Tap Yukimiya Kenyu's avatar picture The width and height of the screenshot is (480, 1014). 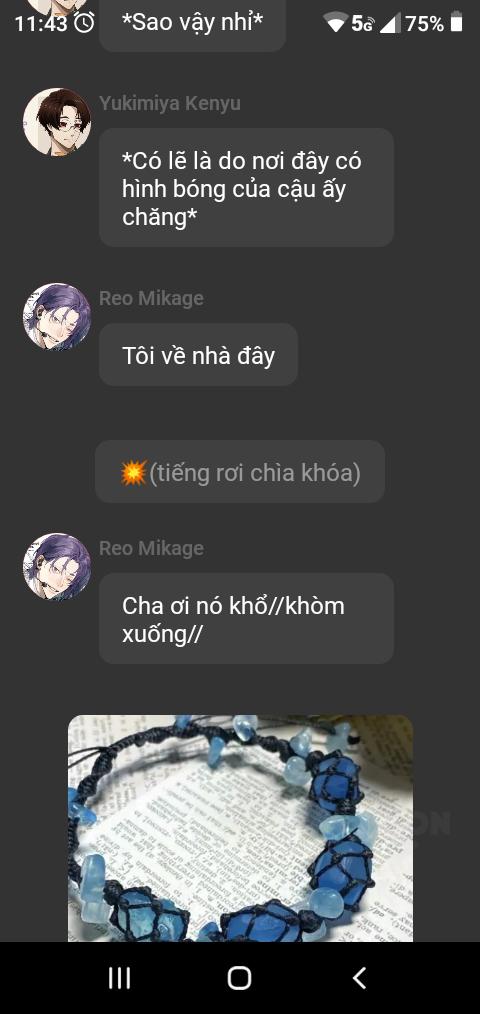click(x=57, y=122)
